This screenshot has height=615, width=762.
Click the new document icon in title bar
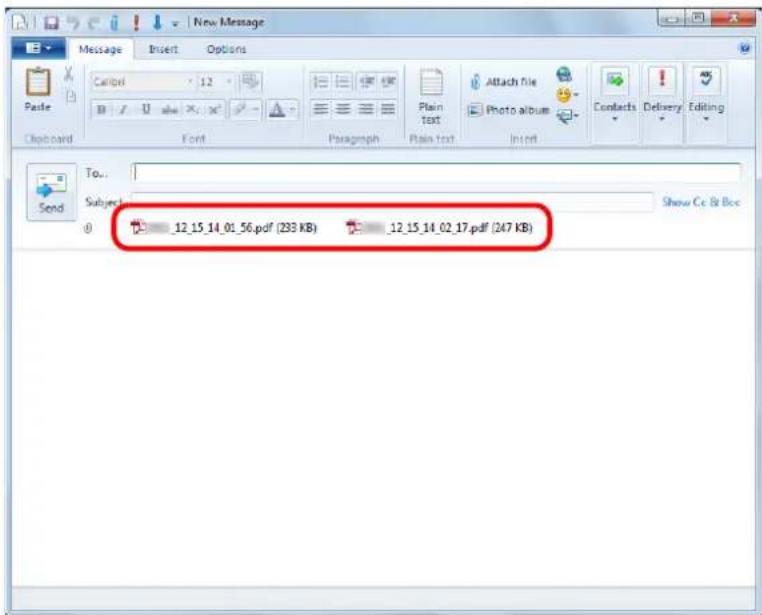click(19, 22)
